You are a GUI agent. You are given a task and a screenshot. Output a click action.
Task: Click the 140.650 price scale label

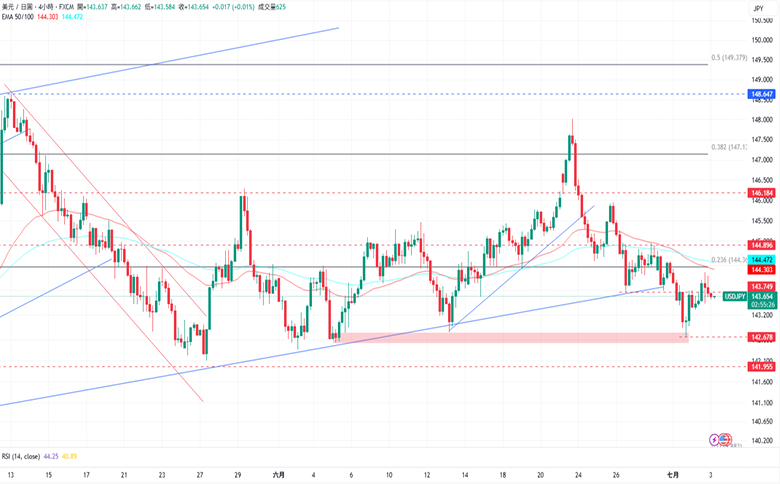tap(762, 422)
